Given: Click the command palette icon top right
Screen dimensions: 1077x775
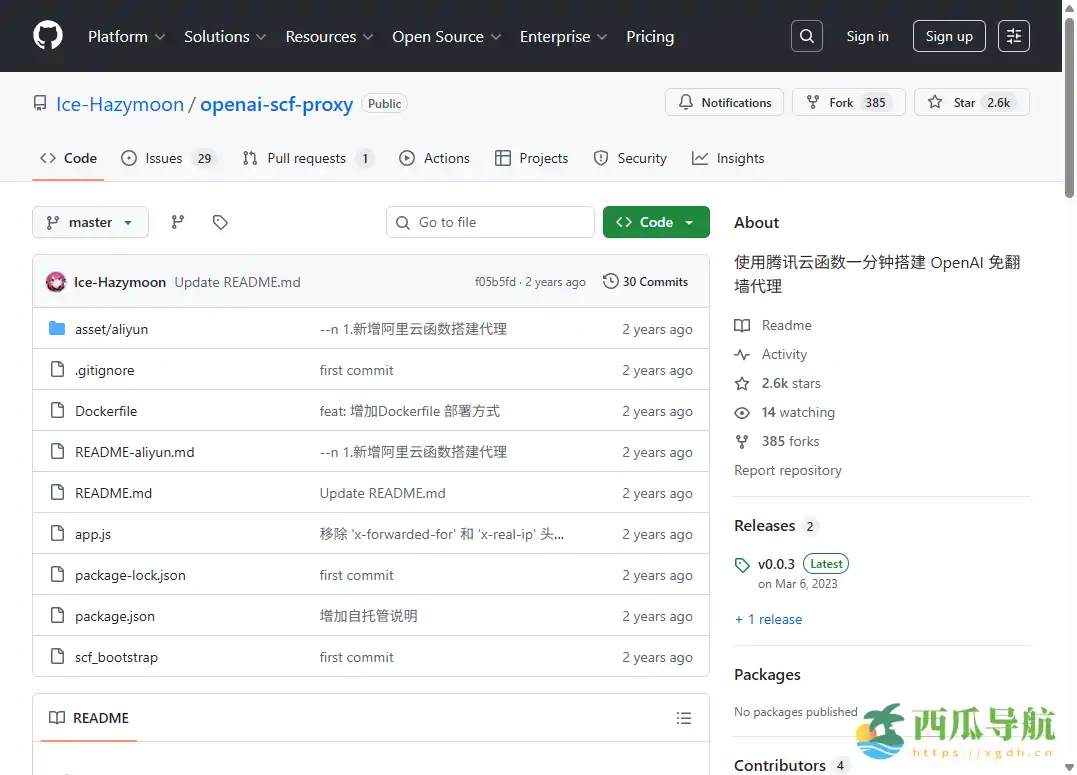Looking at the screenshot, I should pyautogui.click(x=1014, y=36).
